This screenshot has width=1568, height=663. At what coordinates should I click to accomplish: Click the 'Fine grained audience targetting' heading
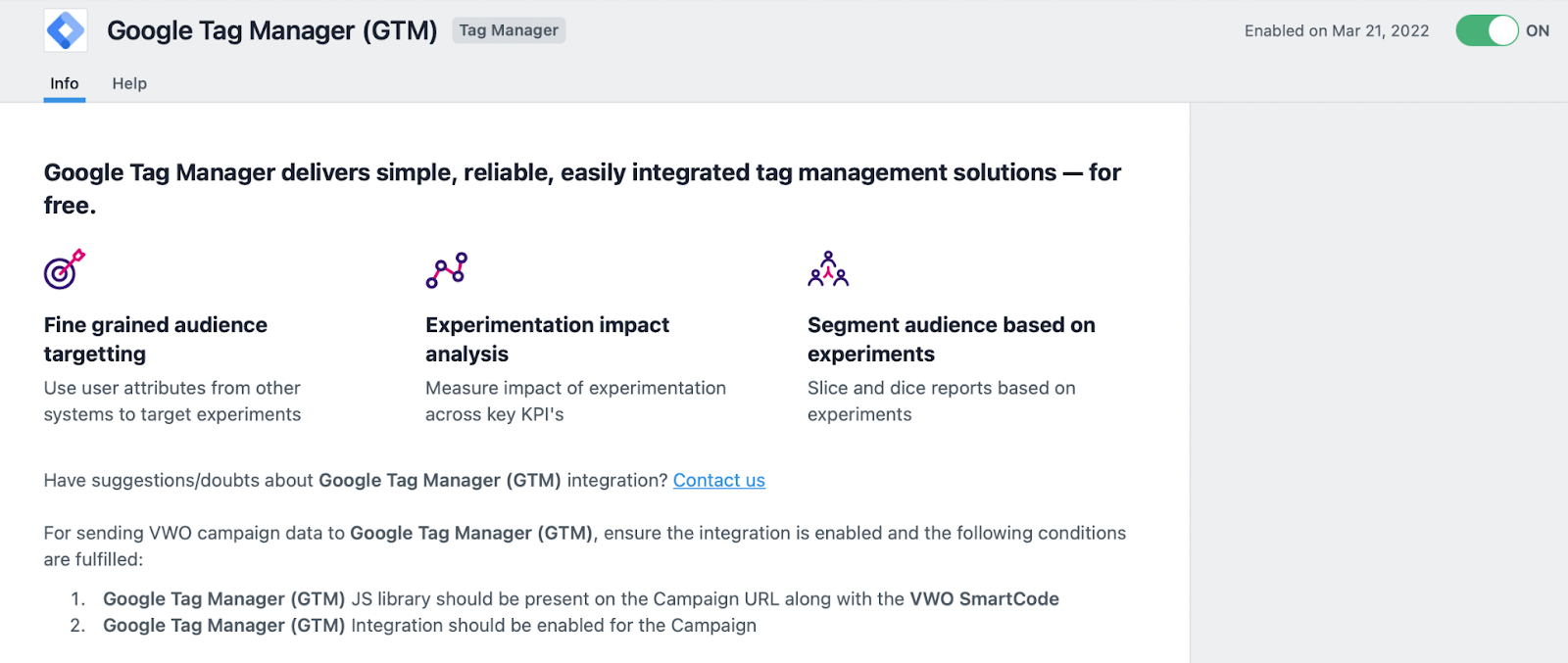[156, 339]
